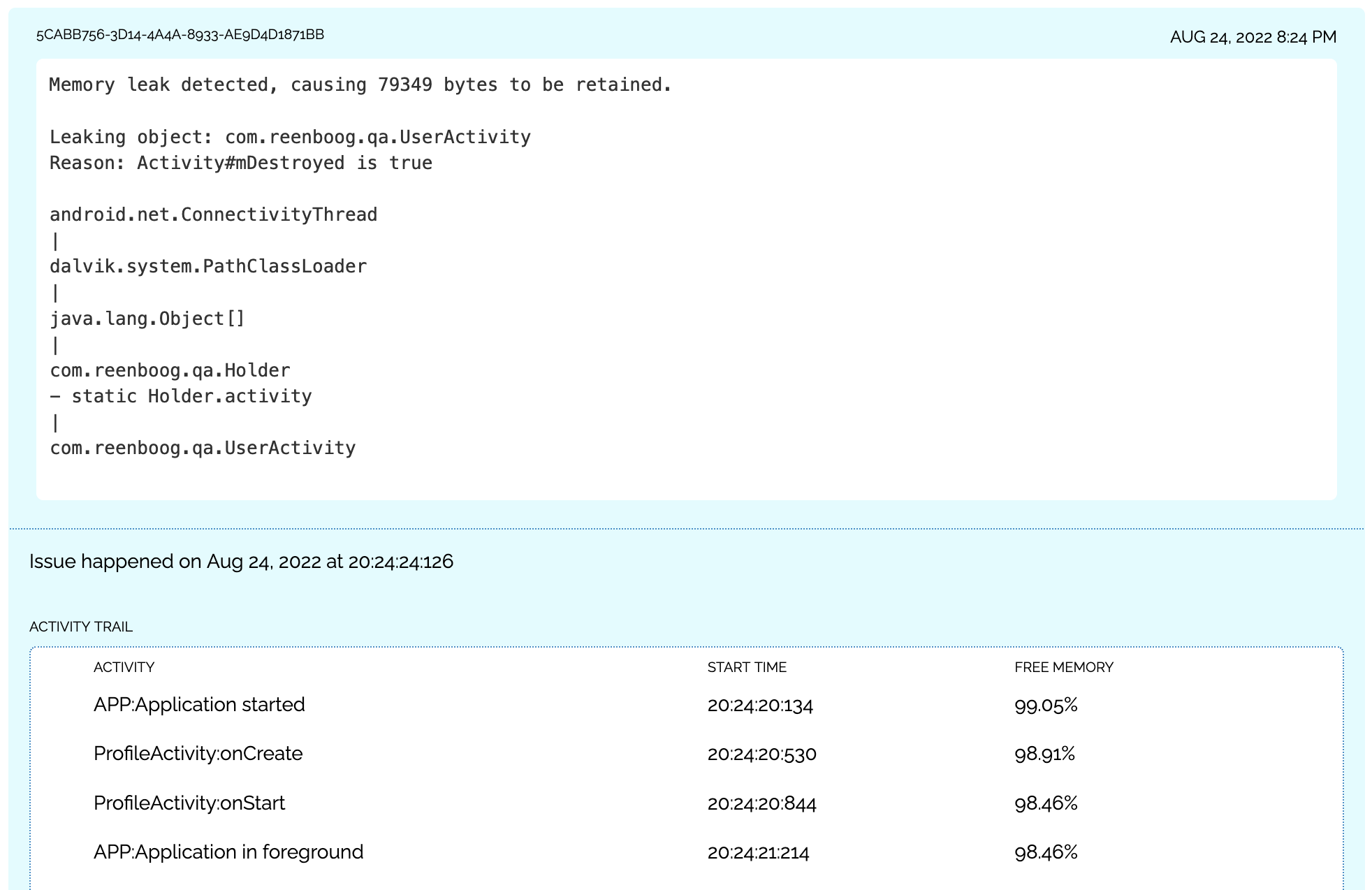Click the 'Reason: Activity#mDestroyed is true' line

(240, 163)
